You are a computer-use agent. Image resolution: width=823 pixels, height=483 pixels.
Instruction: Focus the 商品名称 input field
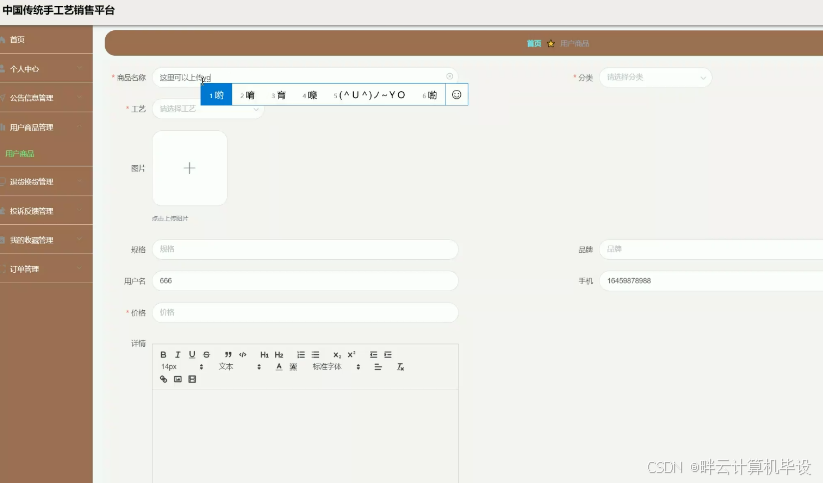pyautogui.click(x=305, y=77)
